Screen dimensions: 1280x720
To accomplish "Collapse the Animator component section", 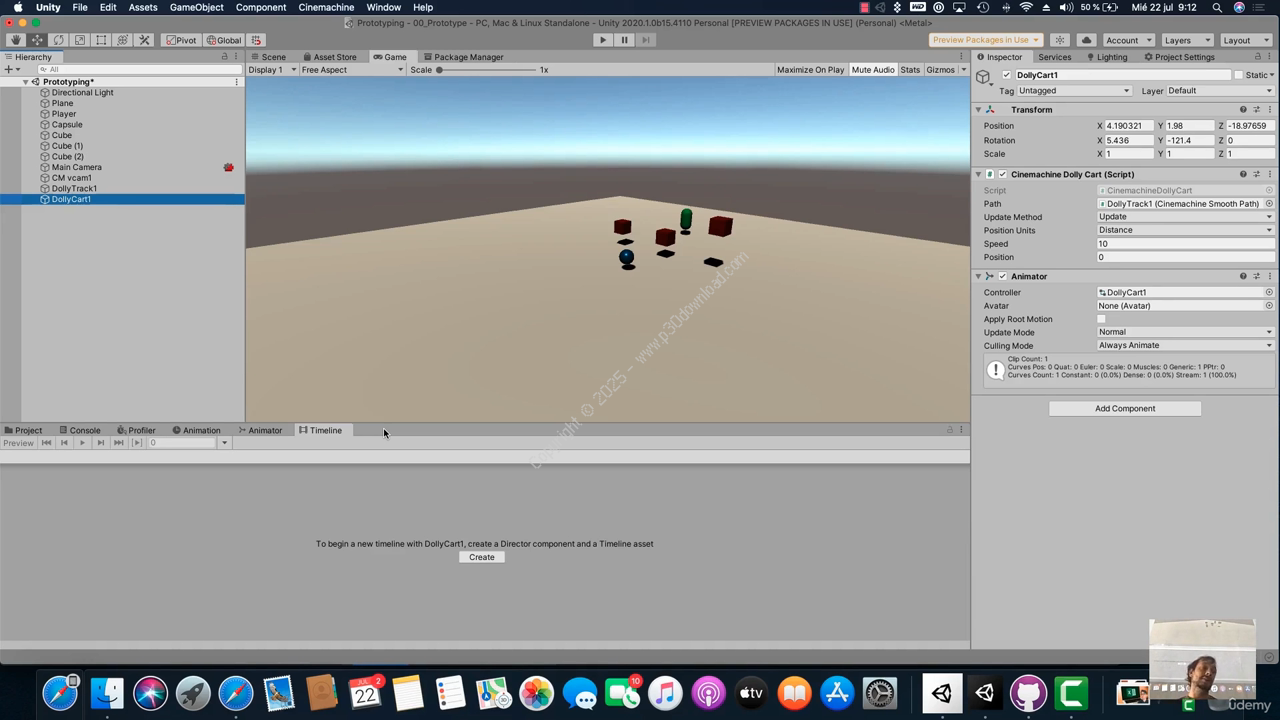I will click(x=978, y=276).
